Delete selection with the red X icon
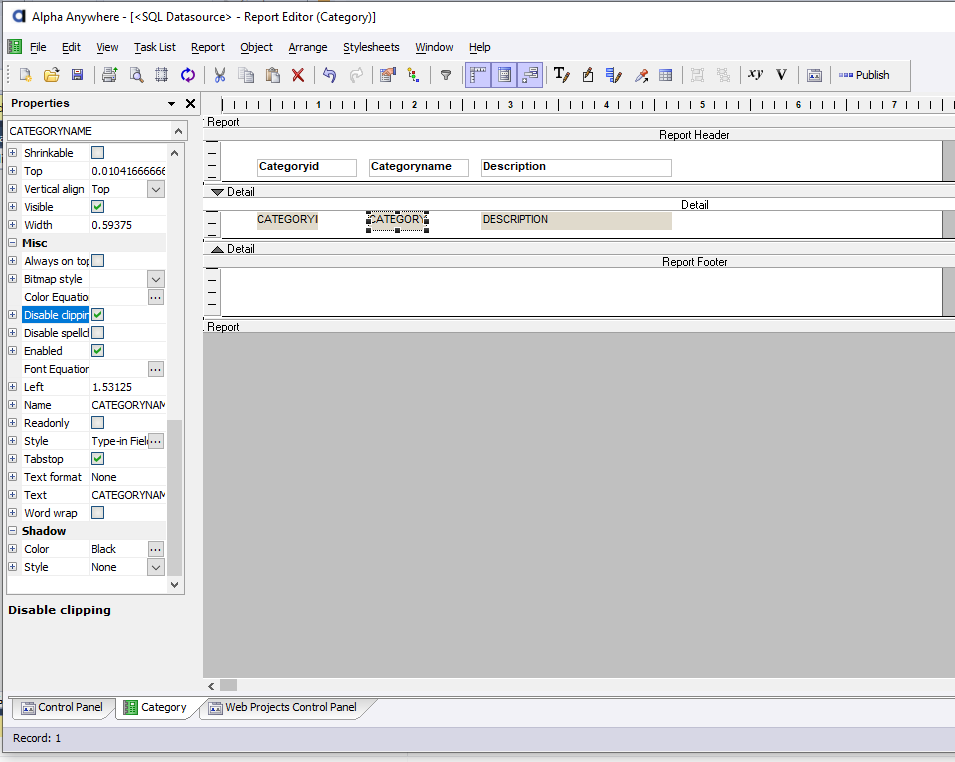Image resolution: width=955 pixels, height=762 pixels. coord(298,75)
